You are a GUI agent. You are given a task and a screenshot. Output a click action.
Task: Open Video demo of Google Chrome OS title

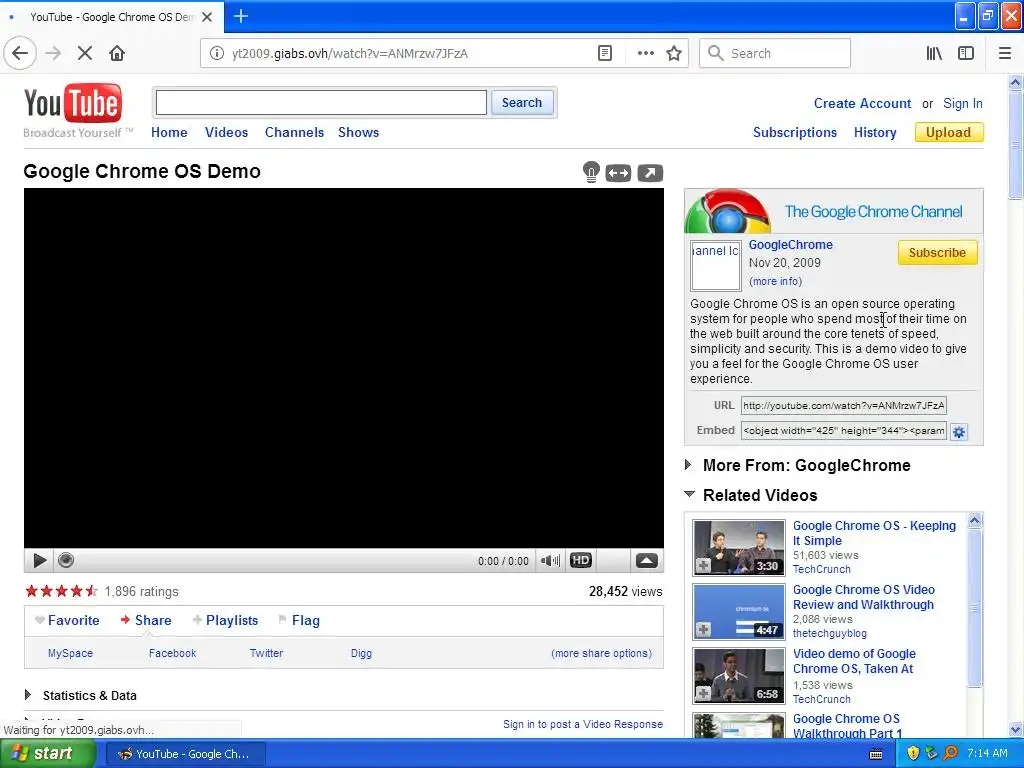click(854, 661)
